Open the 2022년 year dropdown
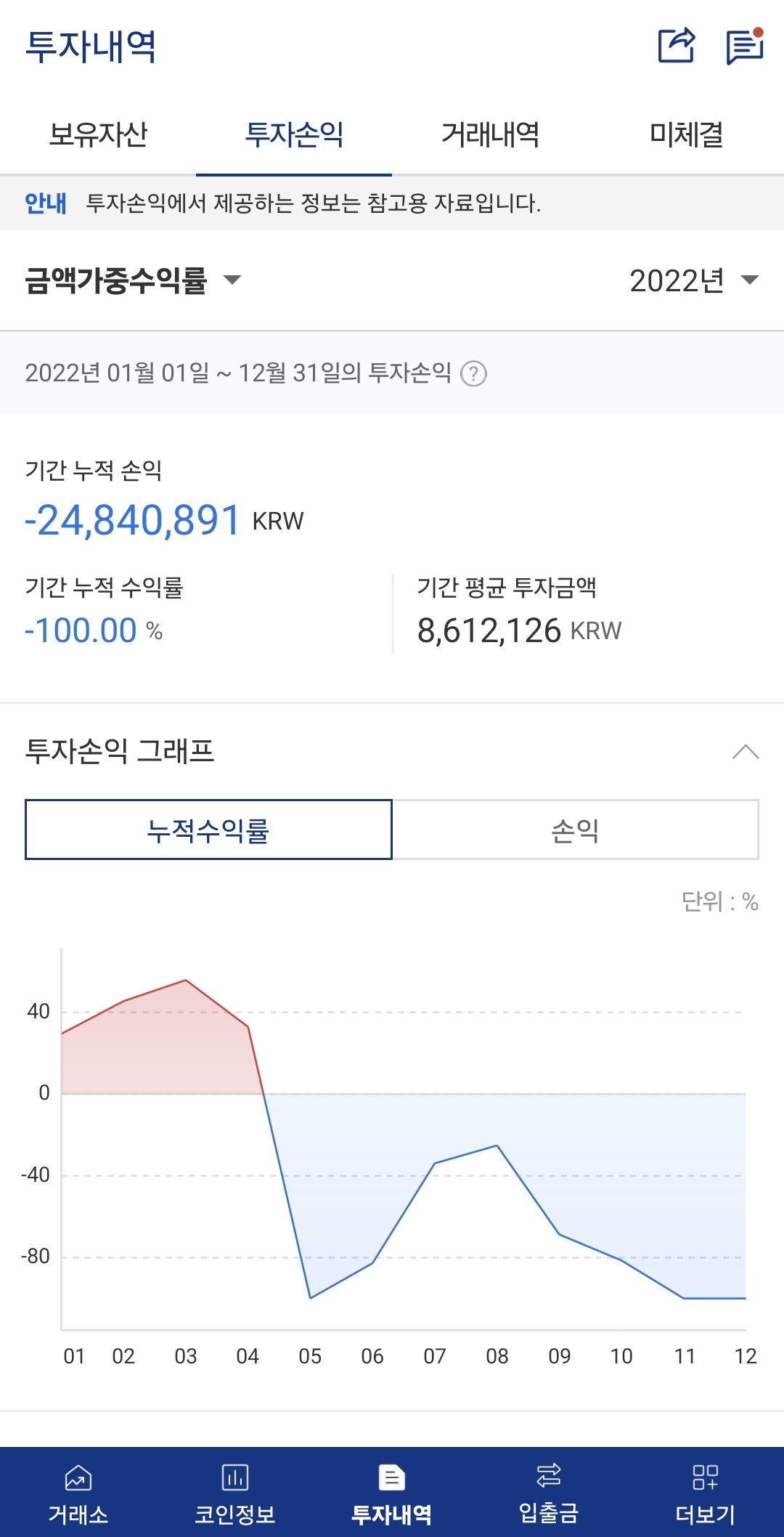The image size is (784, 1537). [x=693, y=280]
